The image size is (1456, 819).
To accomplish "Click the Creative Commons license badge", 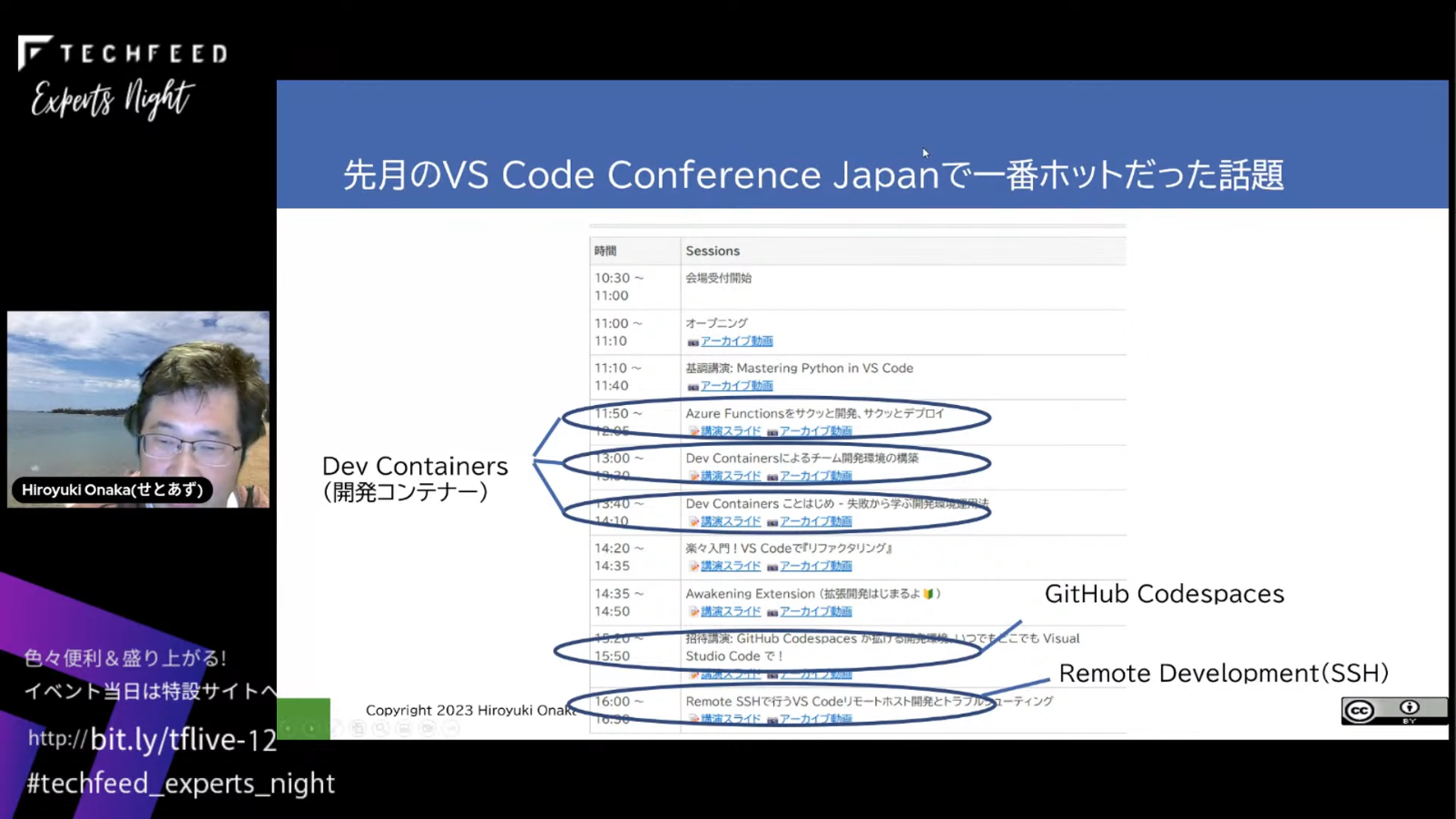I will point(1393,710).
